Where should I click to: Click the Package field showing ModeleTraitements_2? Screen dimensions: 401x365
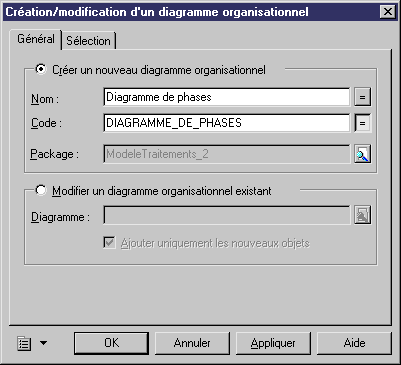[x=227, y=154]
